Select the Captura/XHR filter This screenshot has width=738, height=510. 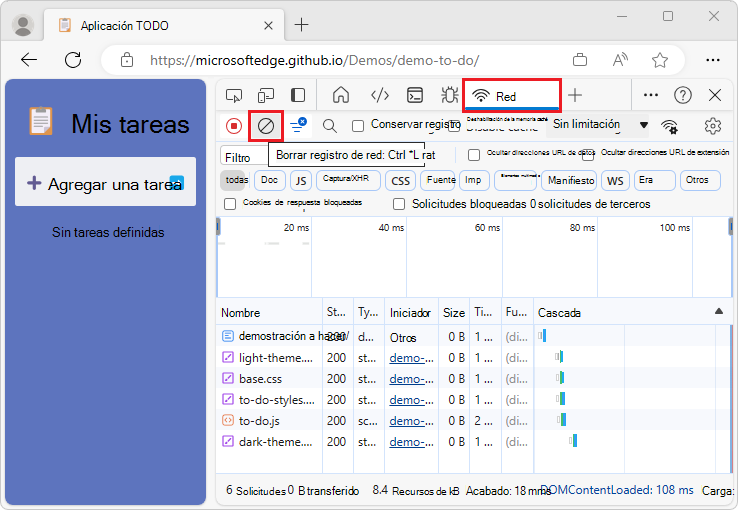pyautogui.click(x=348, y=180)
